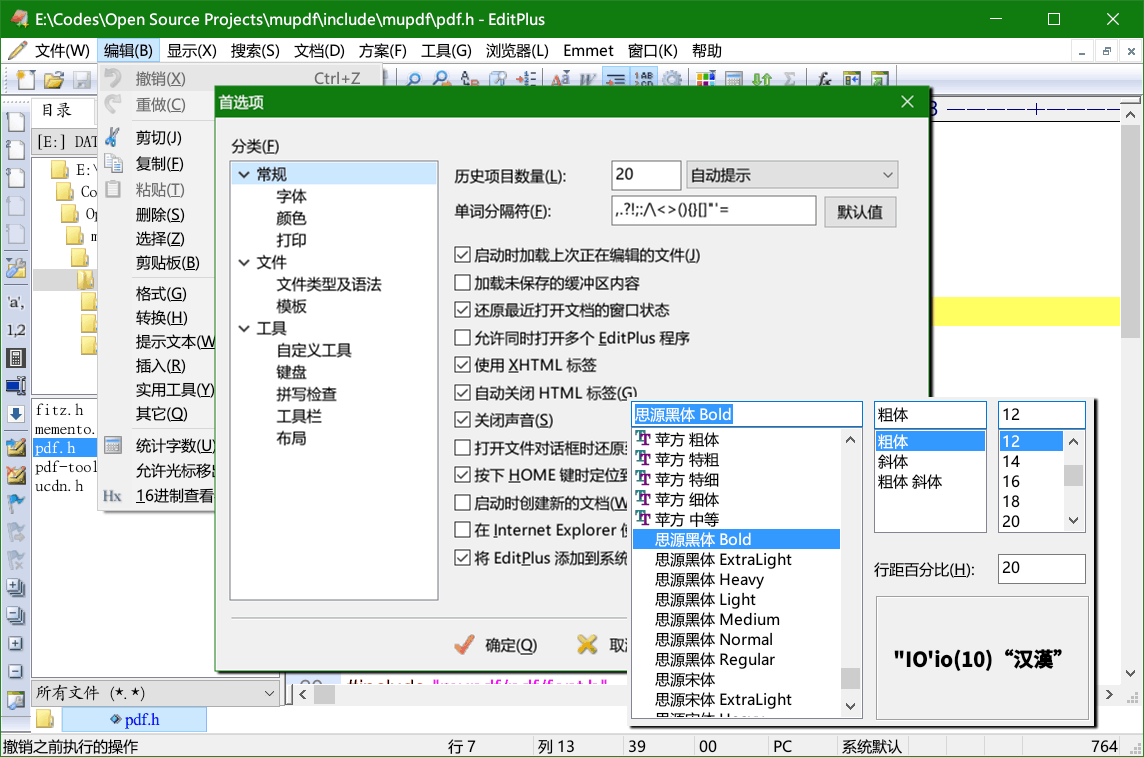The width and height of the screenshot is (1144, 757).
Task: Click the blue down arrow sidebar icon
Action: tap(15, 413)
